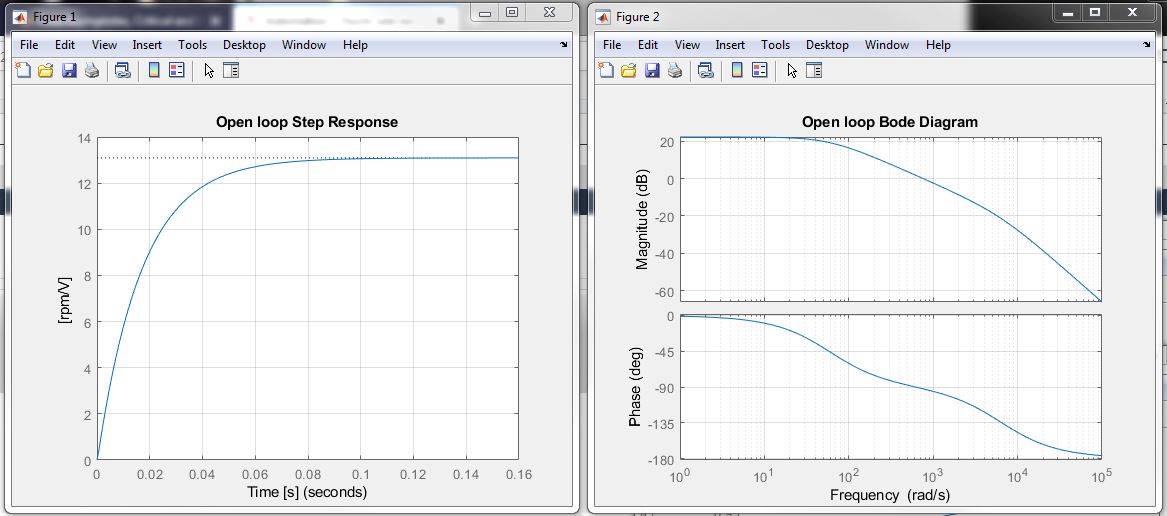Screen dimensions: 1167x516
Task: Open the Help menu in Figure 1
Action: tap(355, 45)
